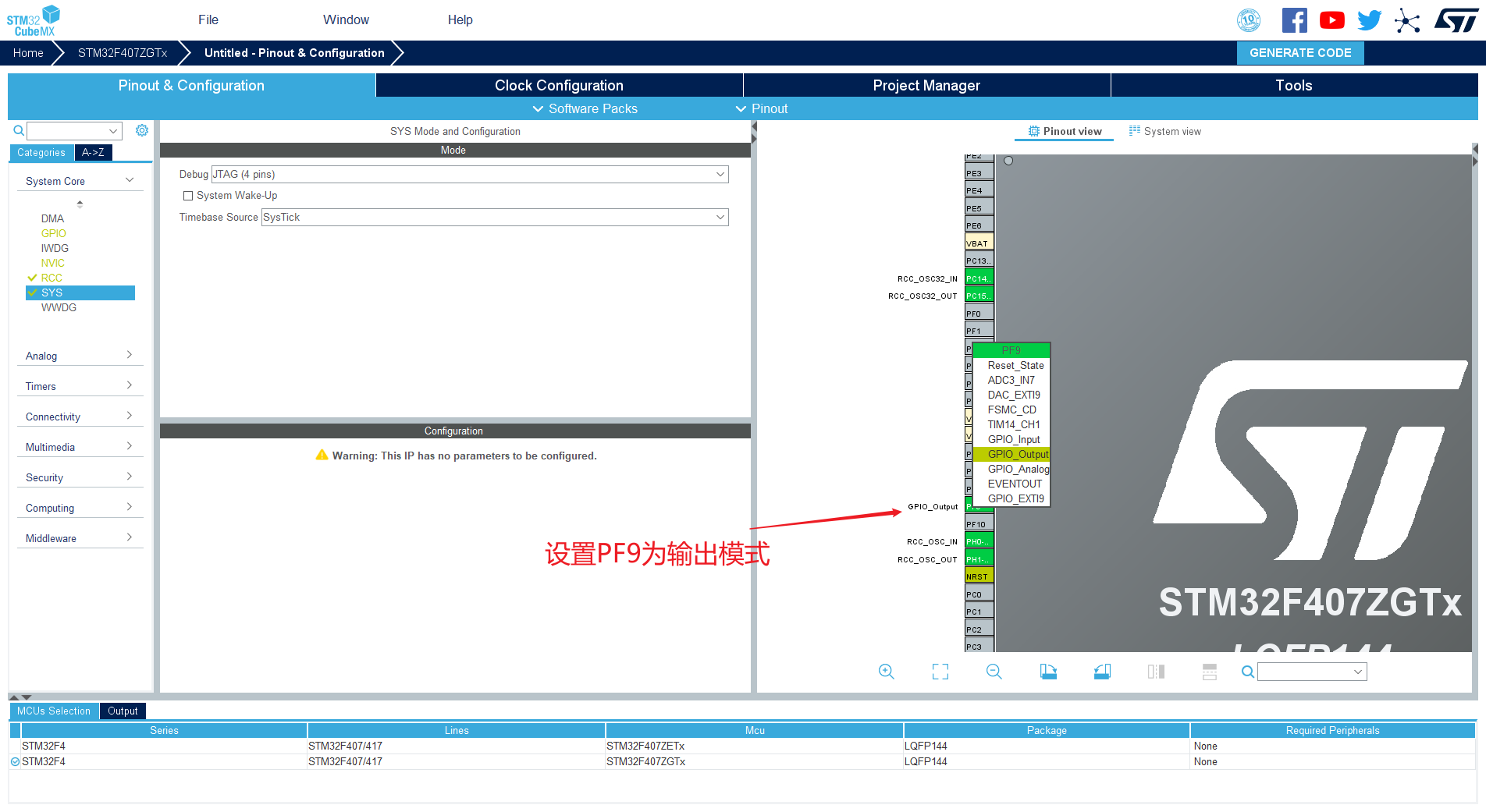Open the YouTube link icon
The height and width of the screenshot is (812, 1486).
[x=1332, y=20]
